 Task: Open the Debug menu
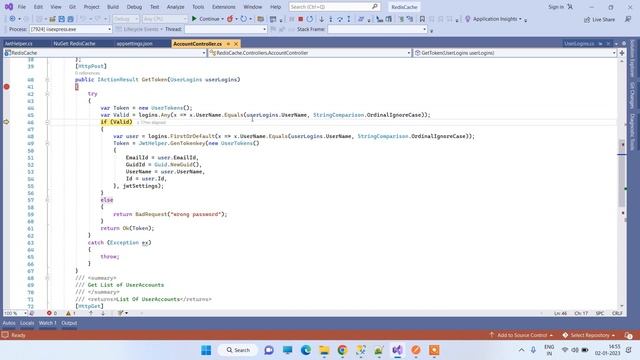(134, 7)
